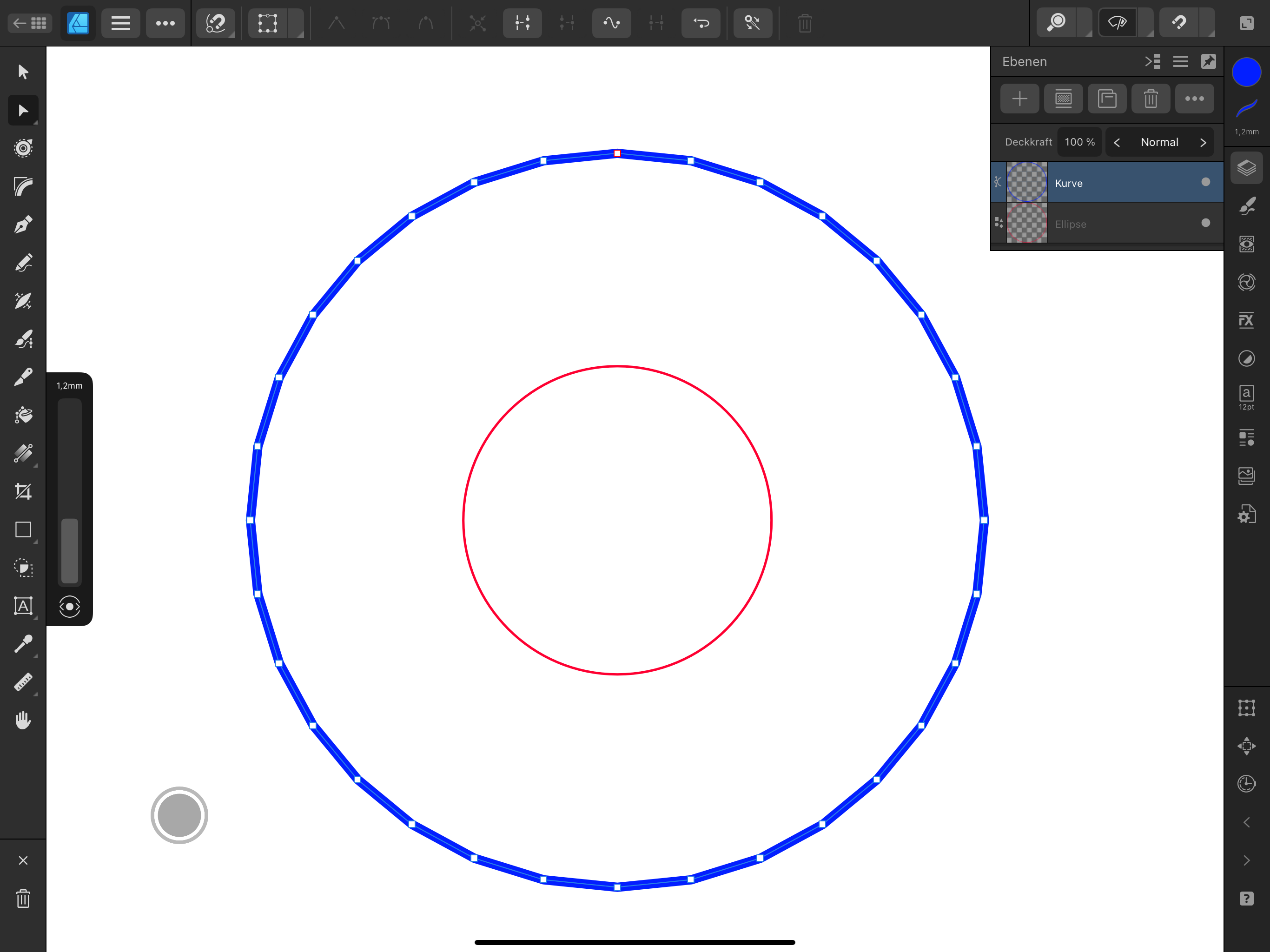Viewport: 1270px width, 952px height.
Task: Toggle the snapping magnet option
Action: [x=1179, y=23]
